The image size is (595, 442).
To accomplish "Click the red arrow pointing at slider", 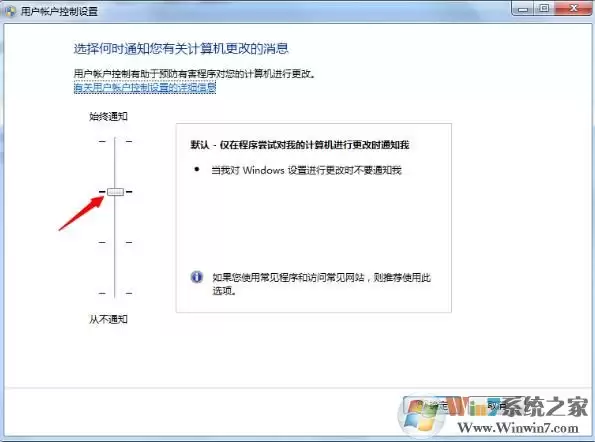I will click(81, 214).
